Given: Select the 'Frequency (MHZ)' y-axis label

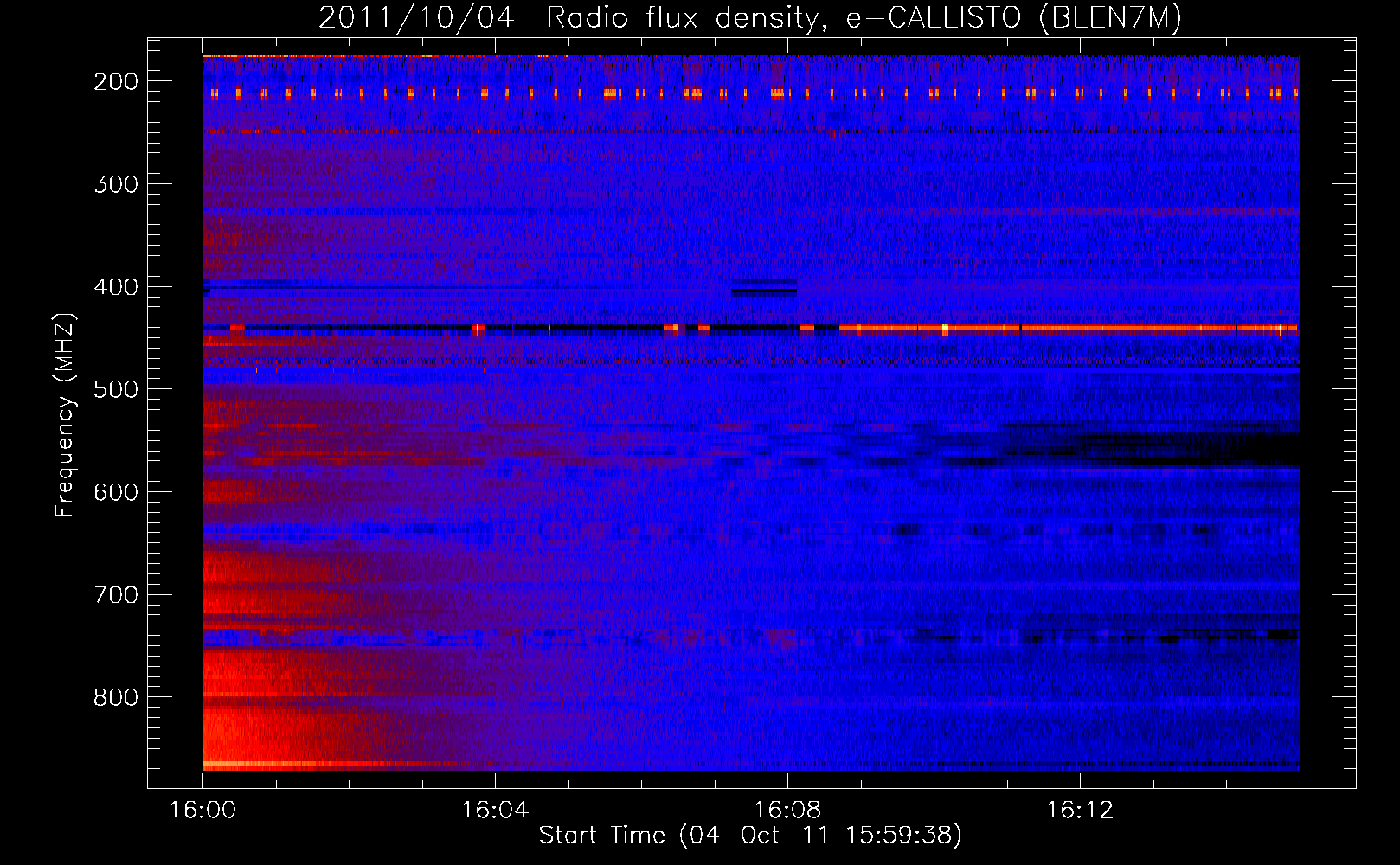Looking at the screenshot, I should tap(65, 415).
